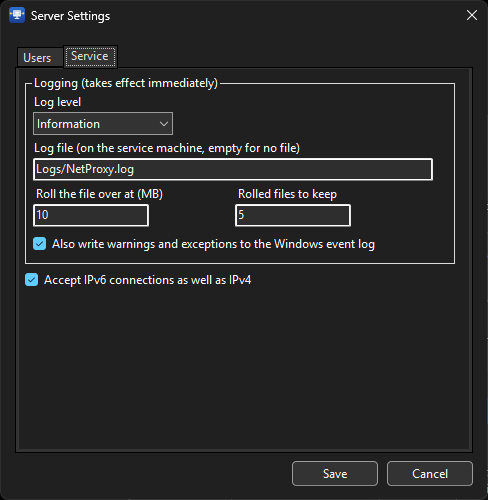Click the 'Rolled files to keep' label
This screenshot has height=500, width=488.
pyautogui.click(x=287, y=194)
